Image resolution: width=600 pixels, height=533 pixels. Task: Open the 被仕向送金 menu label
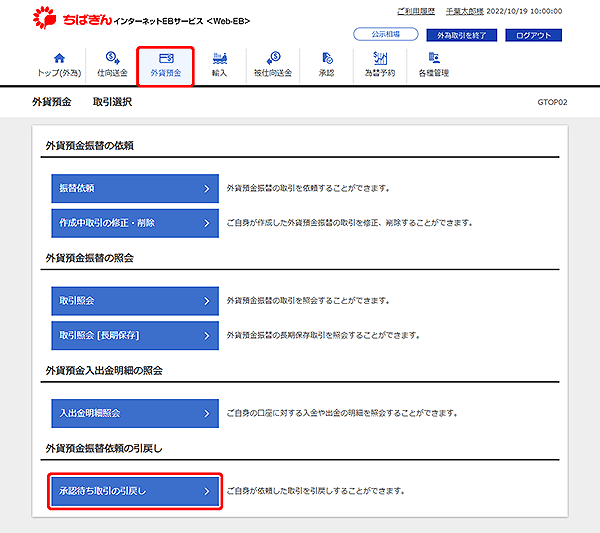[273, 73]
